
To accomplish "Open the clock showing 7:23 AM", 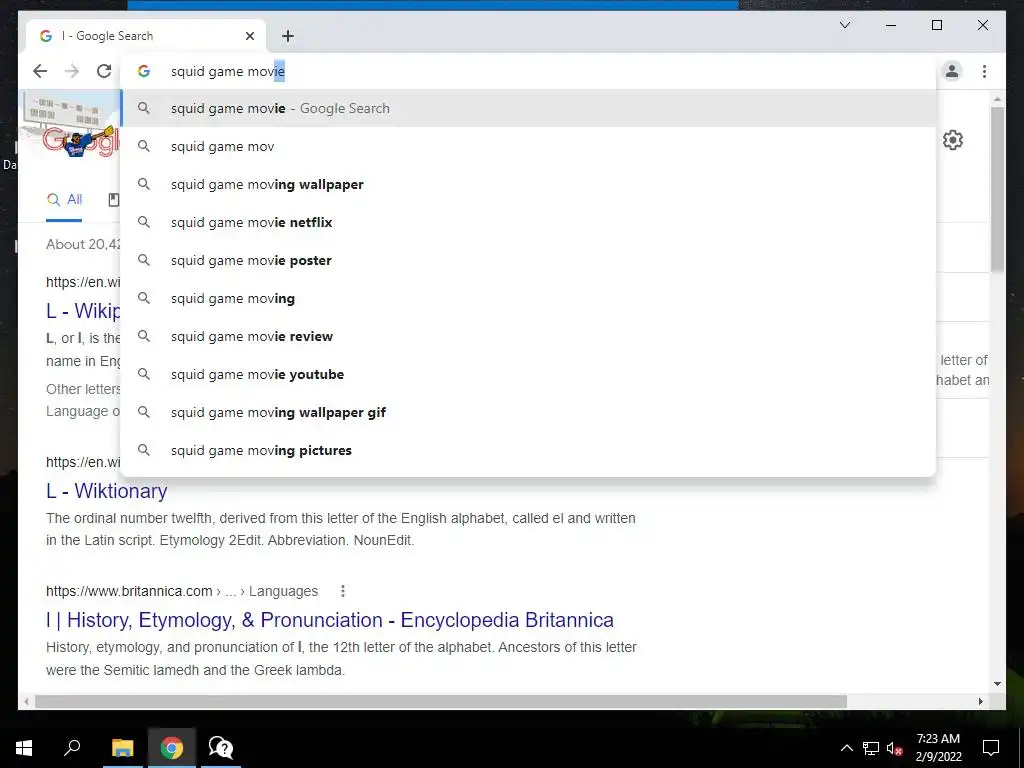I will click(938, 748).
